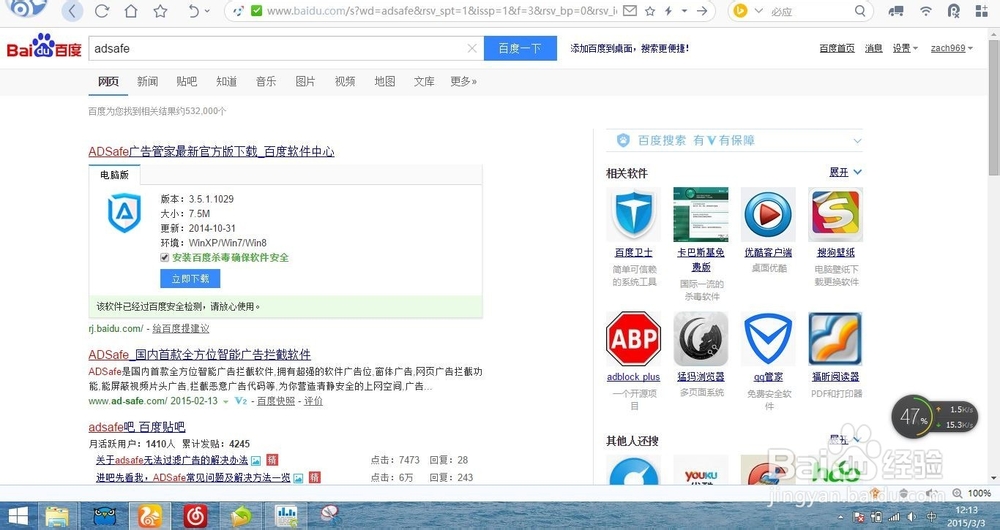
Task: Switch to 图片 tab
Action: tap(305, 82)
